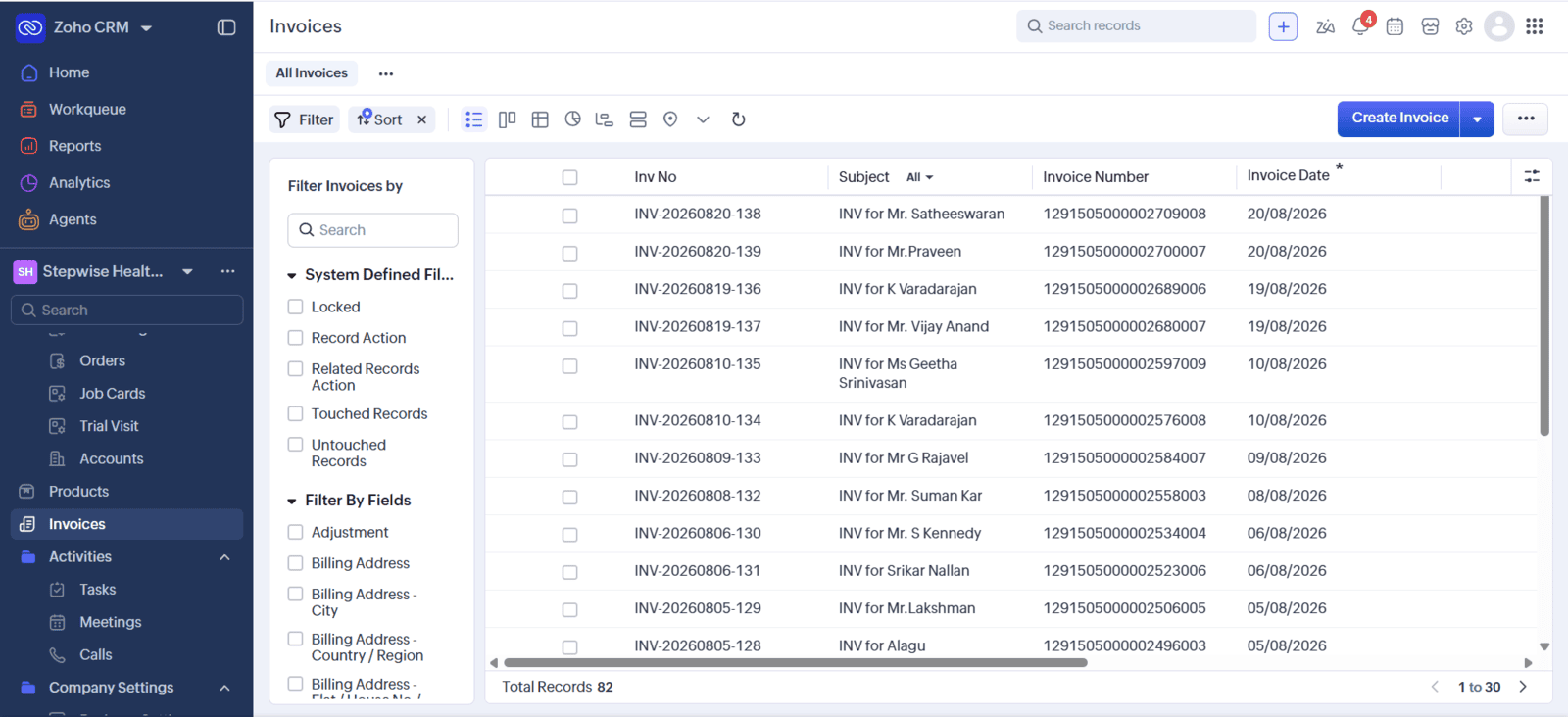
Task: Switch to canvas tile view
Action: click(x=638, y=119)
